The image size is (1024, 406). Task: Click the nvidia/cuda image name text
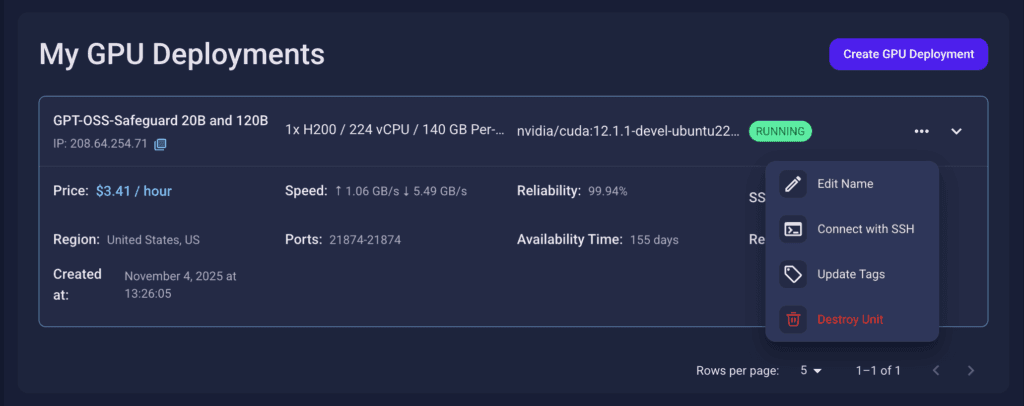point(628,131)
